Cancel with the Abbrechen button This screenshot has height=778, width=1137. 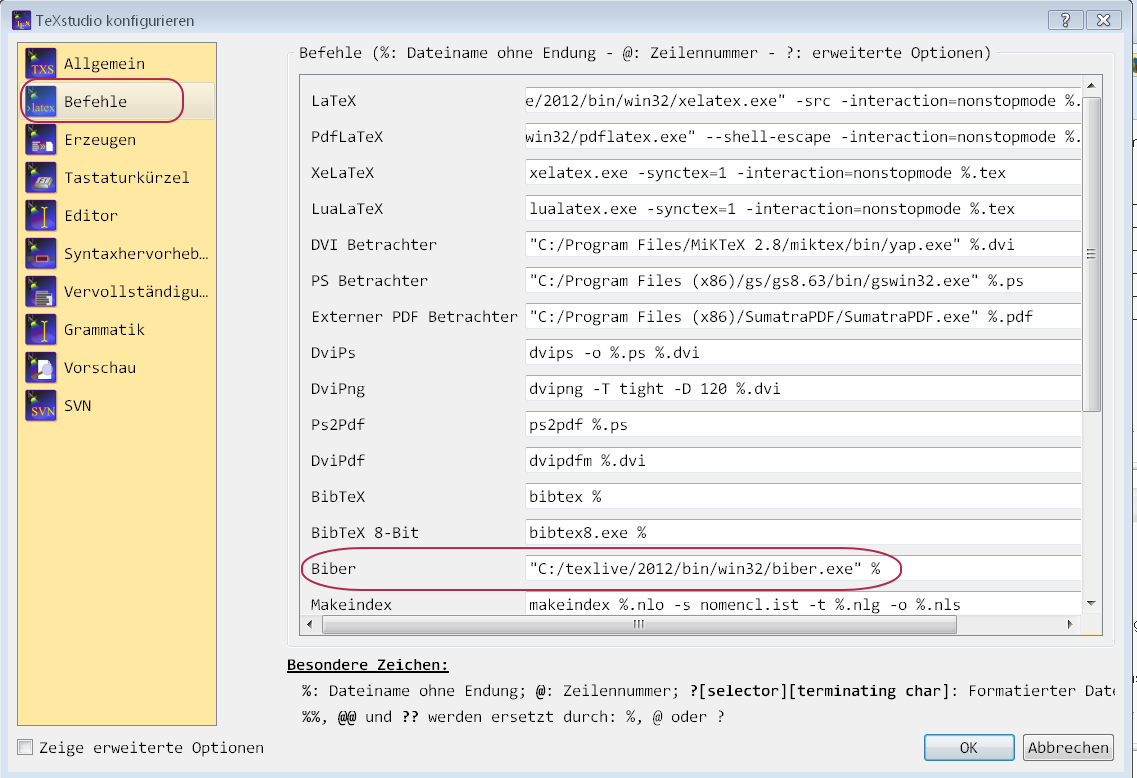[x=1068, y=748]
